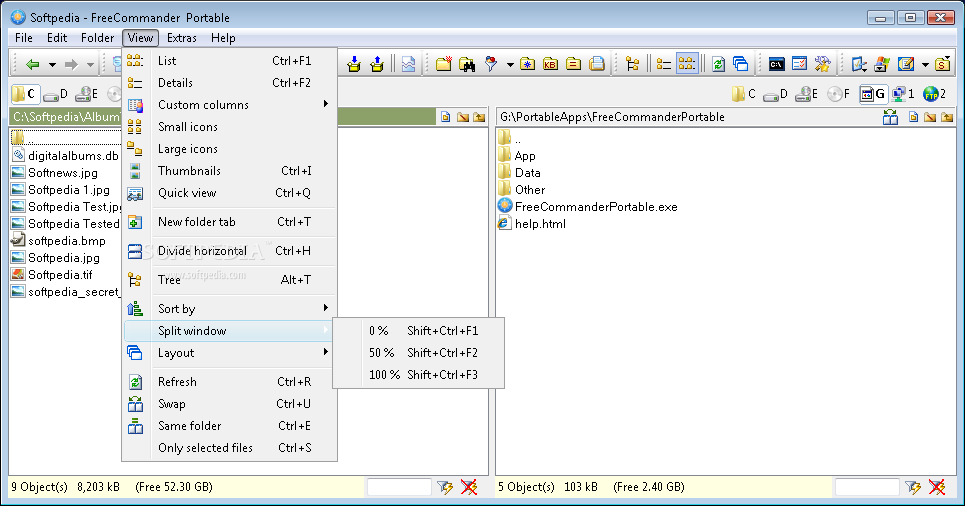Image resolution: width=965 pixels, height=506 pixels.
Task: Choose Quick view menu entry
Action: 230,193
